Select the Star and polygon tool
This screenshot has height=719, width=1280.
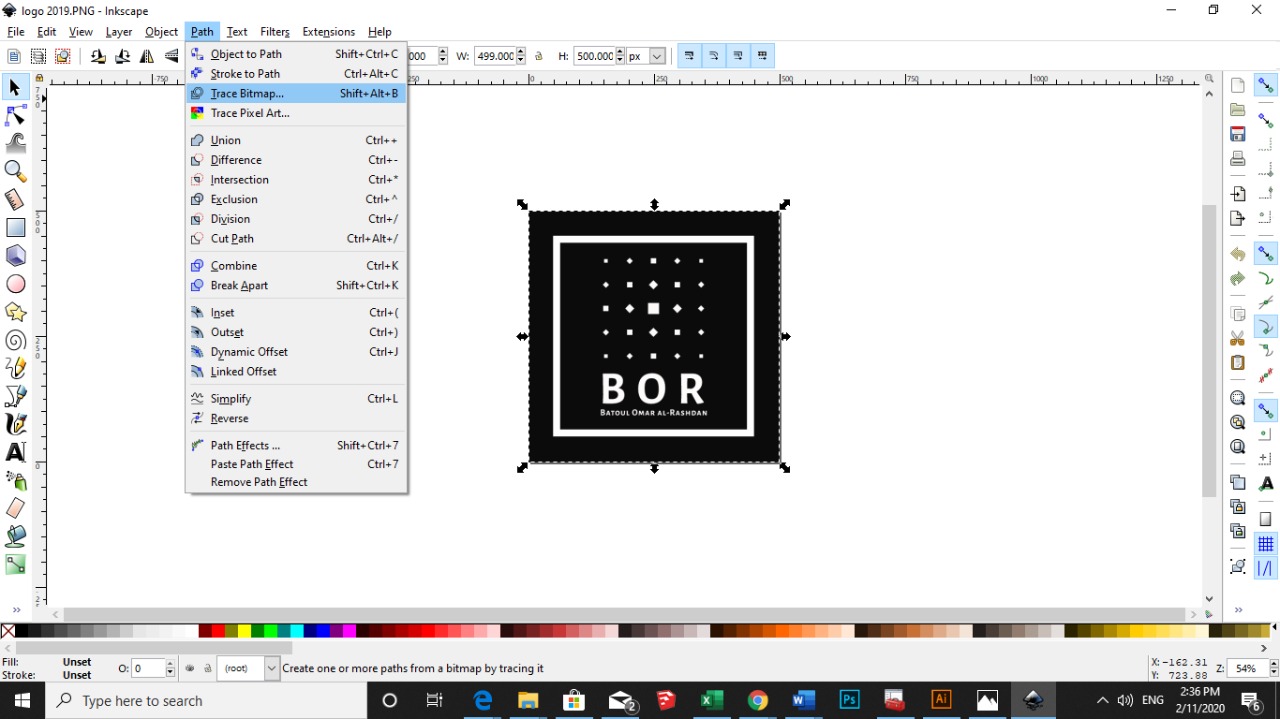(x=15, y=312)
